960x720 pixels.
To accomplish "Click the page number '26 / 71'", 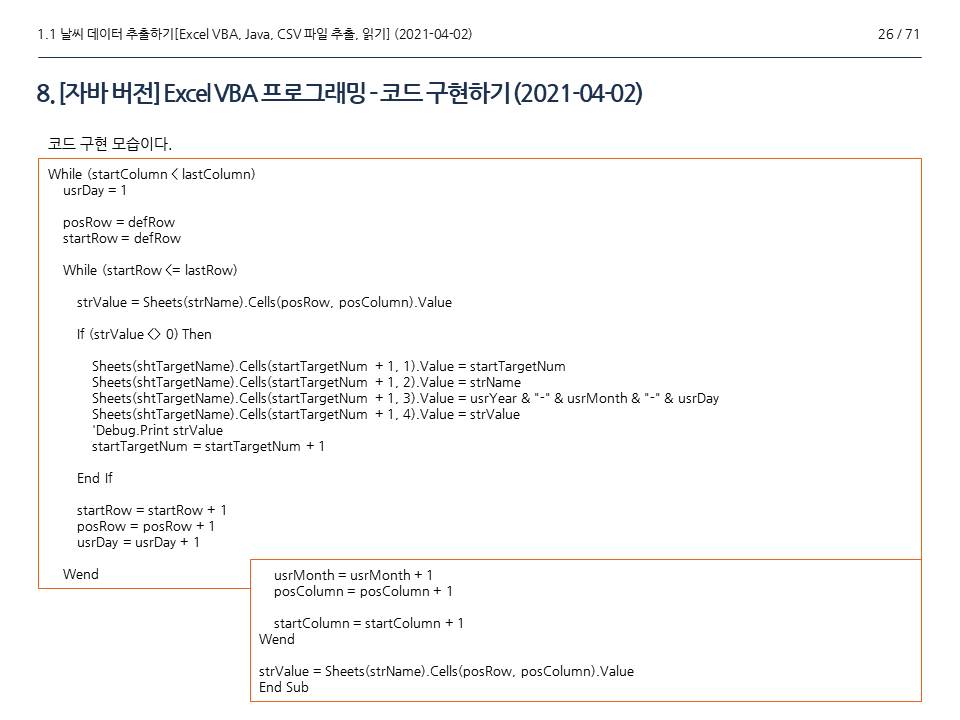I will click(x=898, y=34).
